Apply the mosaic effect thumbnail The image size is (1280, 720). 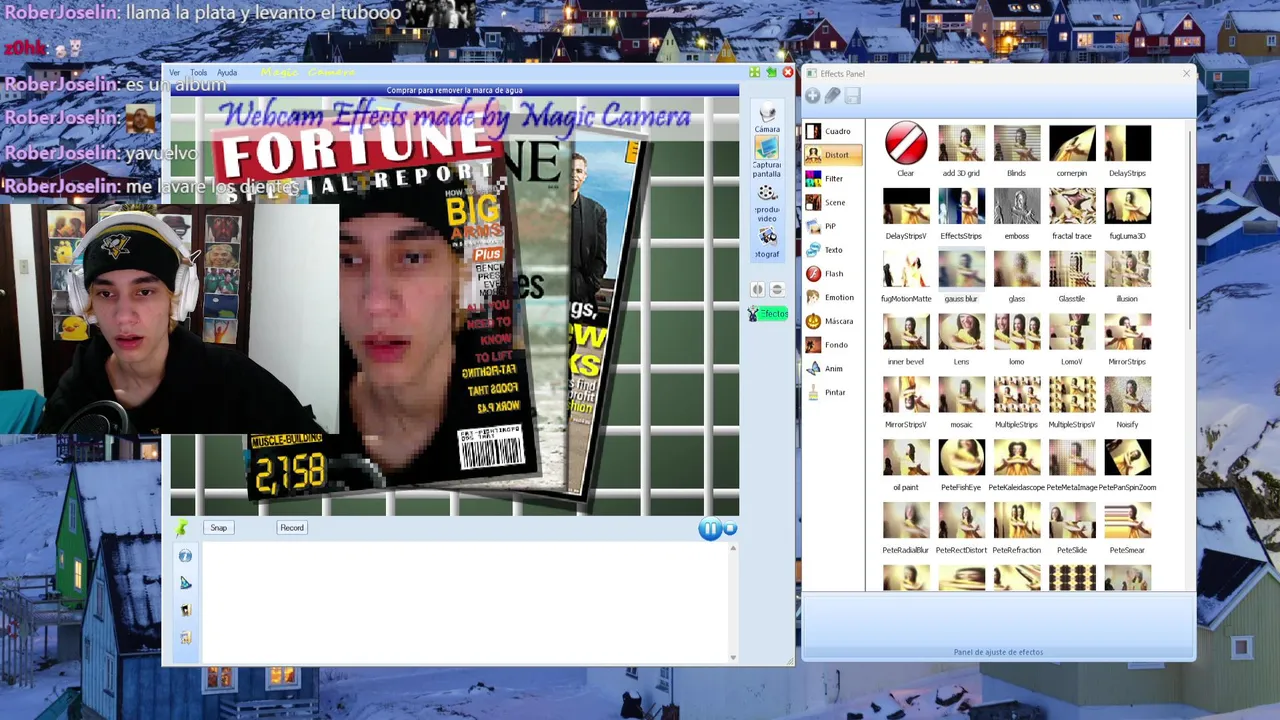point(961,396)
